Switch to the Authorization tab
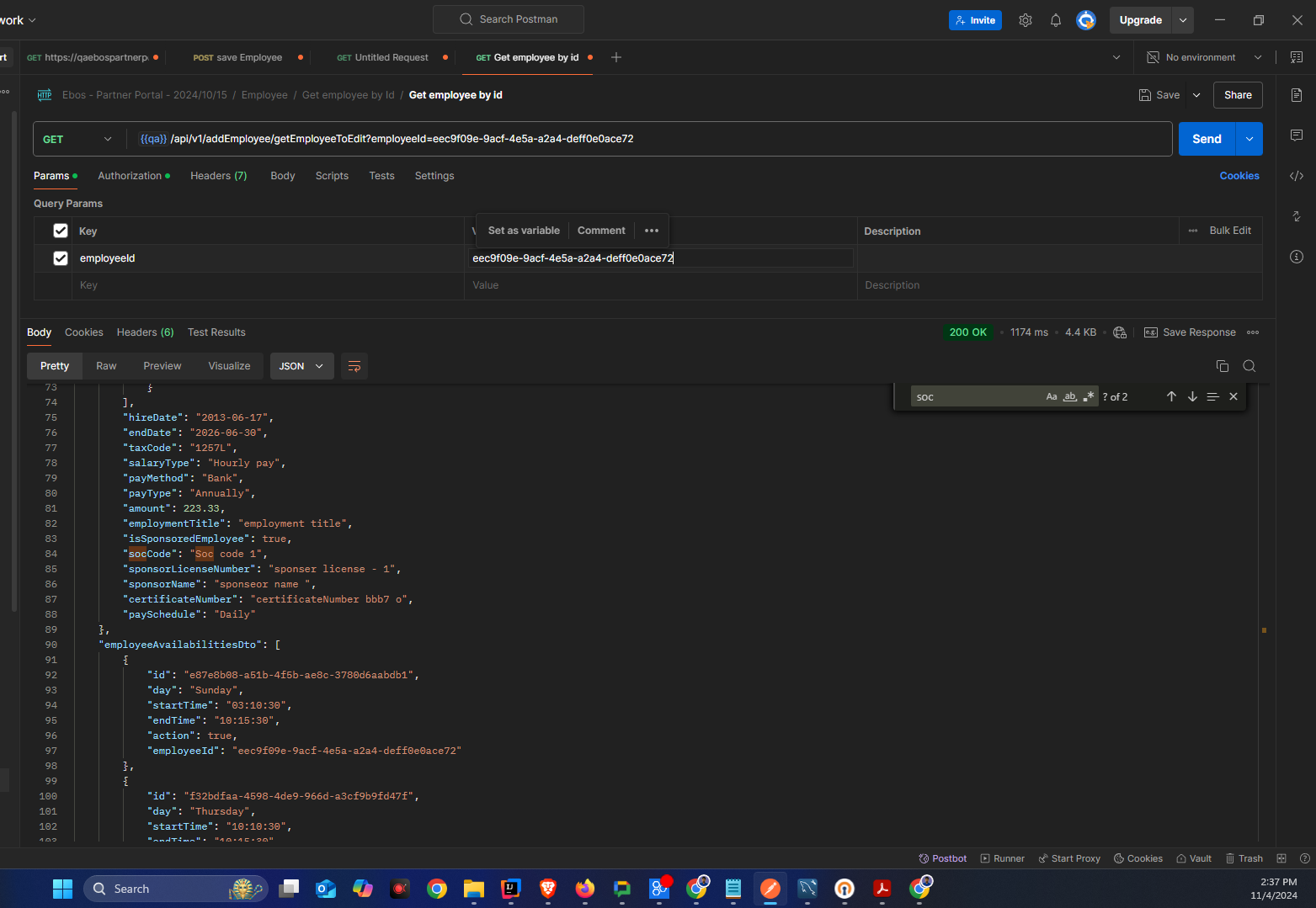 pyautogui.click(x=134, y=176)
